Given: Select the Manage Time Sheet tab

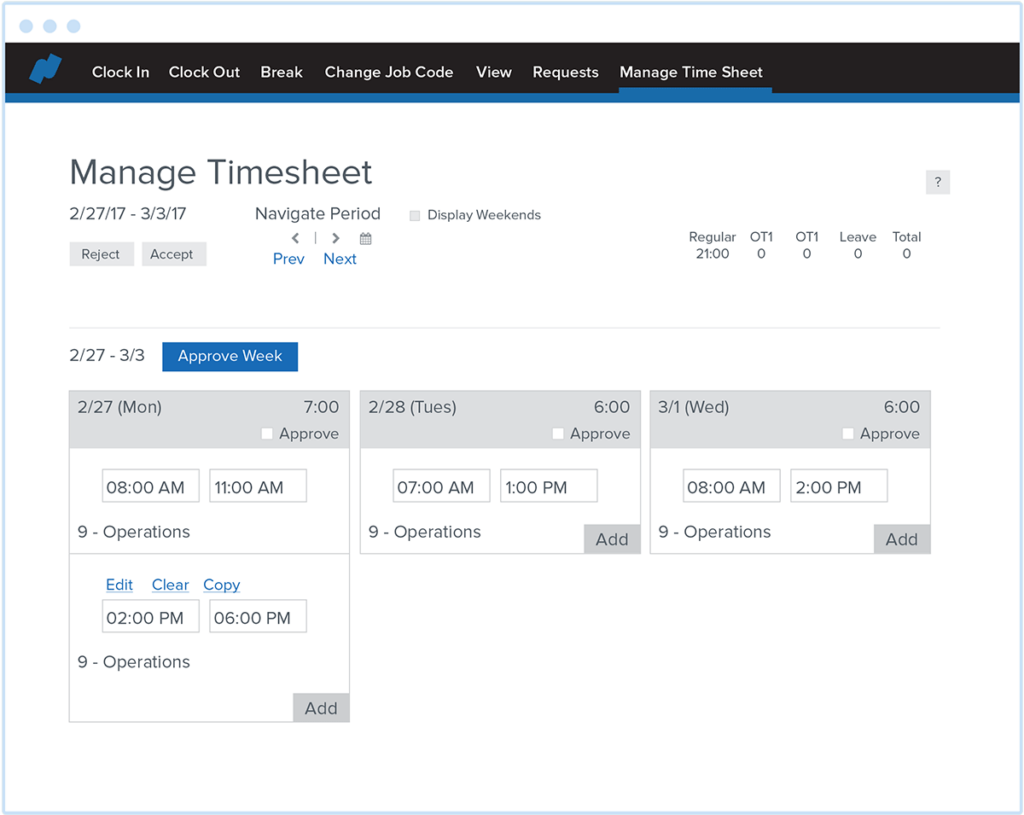Looking at the screenshot, I should [691, 72].
